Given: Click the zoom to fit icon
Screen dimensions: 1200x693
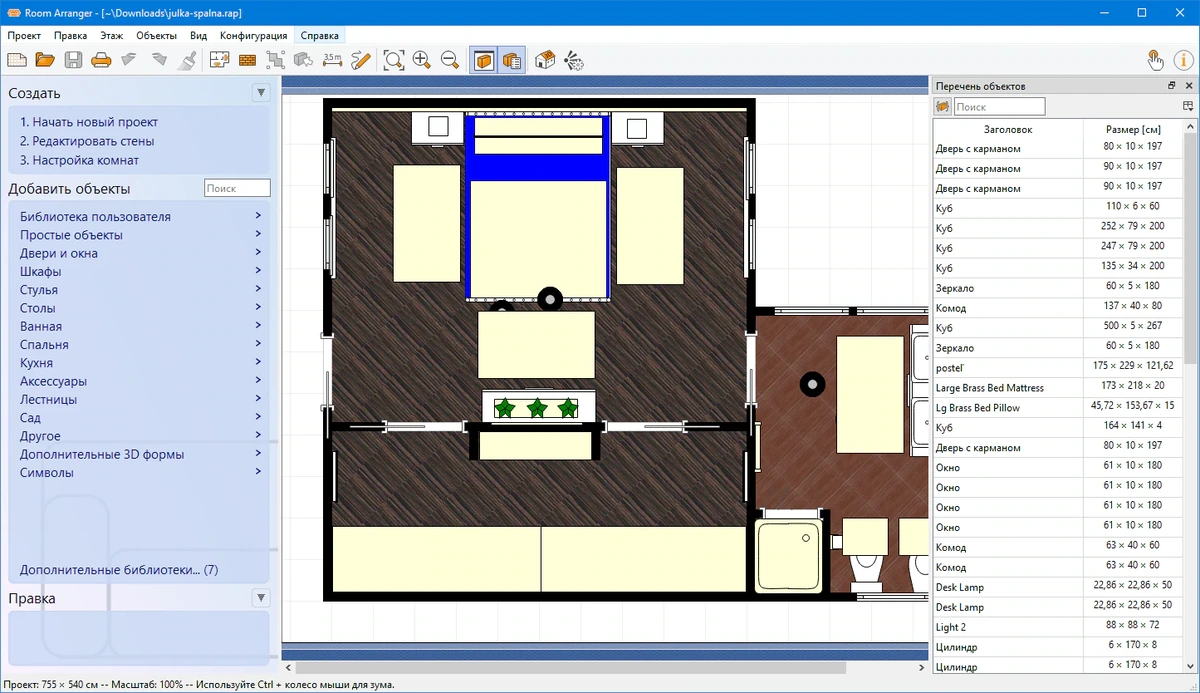Looking at the screenshot, I should [x=394, y=60].
